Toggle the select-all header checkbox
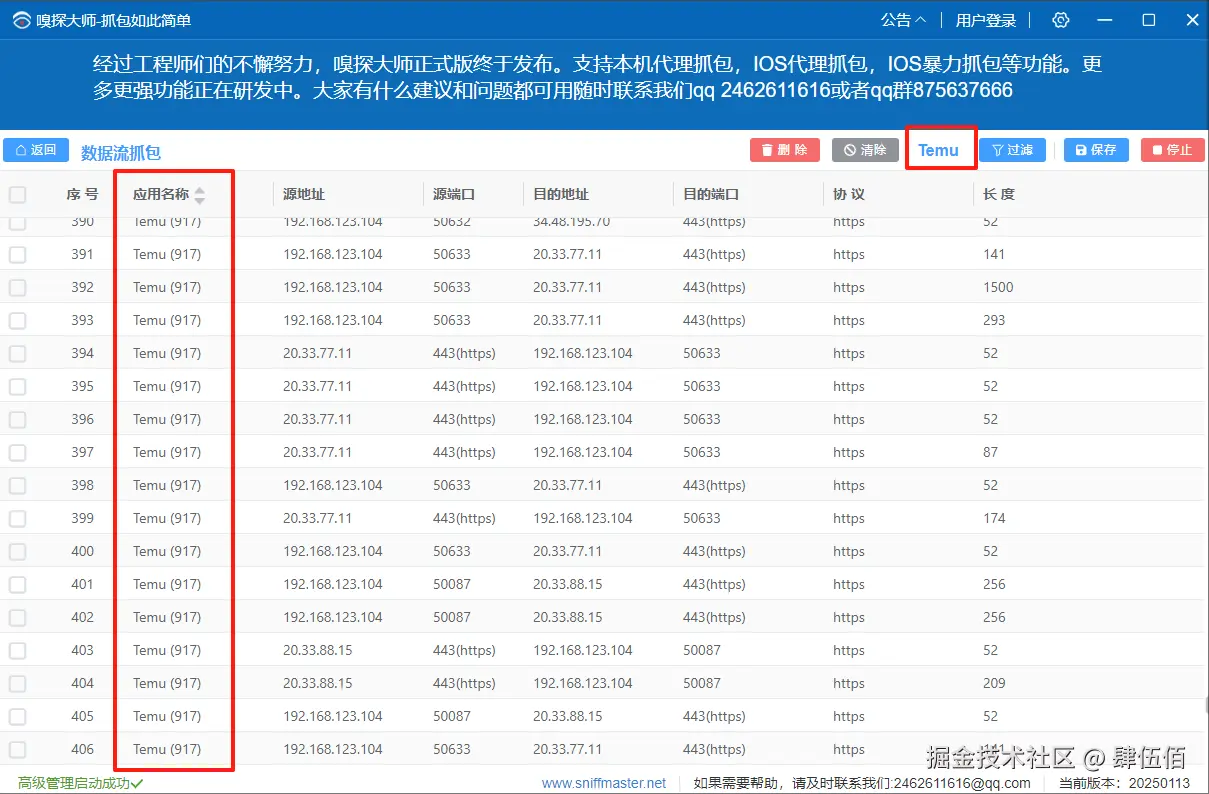Viewport: 1209px width, 794px height. click(x=17, y=194)
